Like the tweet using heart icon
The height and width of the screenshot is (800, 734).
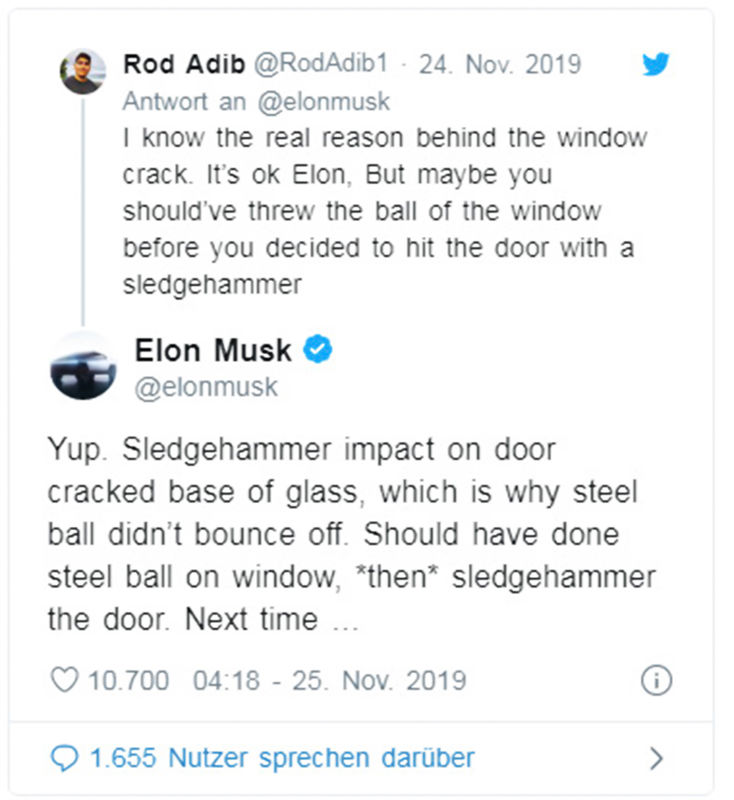(65, 680)
